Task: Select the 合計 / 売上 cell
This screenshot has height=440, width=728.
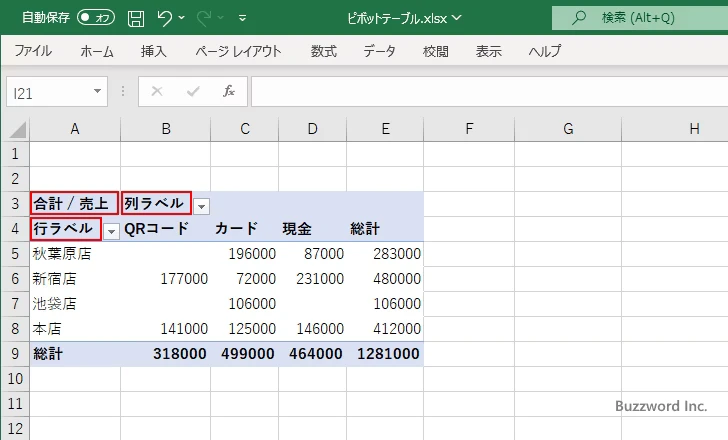Action: click(x=75, y=203)
